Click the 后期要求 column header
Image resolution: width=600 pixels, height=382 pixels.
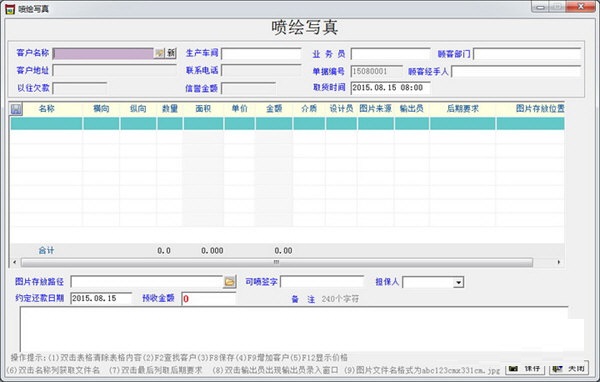pos(463,109)
